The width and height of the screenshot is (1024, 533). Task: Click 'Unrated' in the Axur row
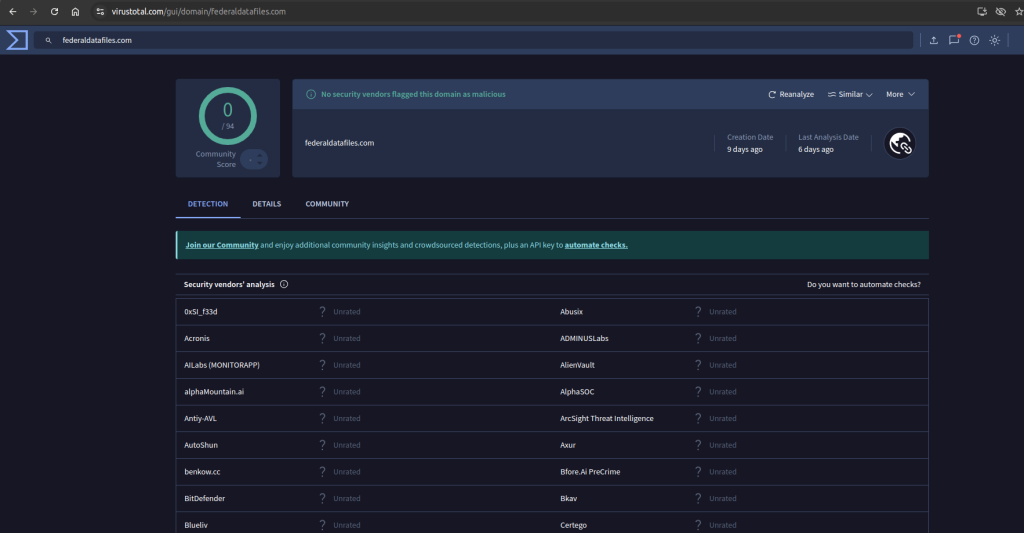click(x=723, y=445)
